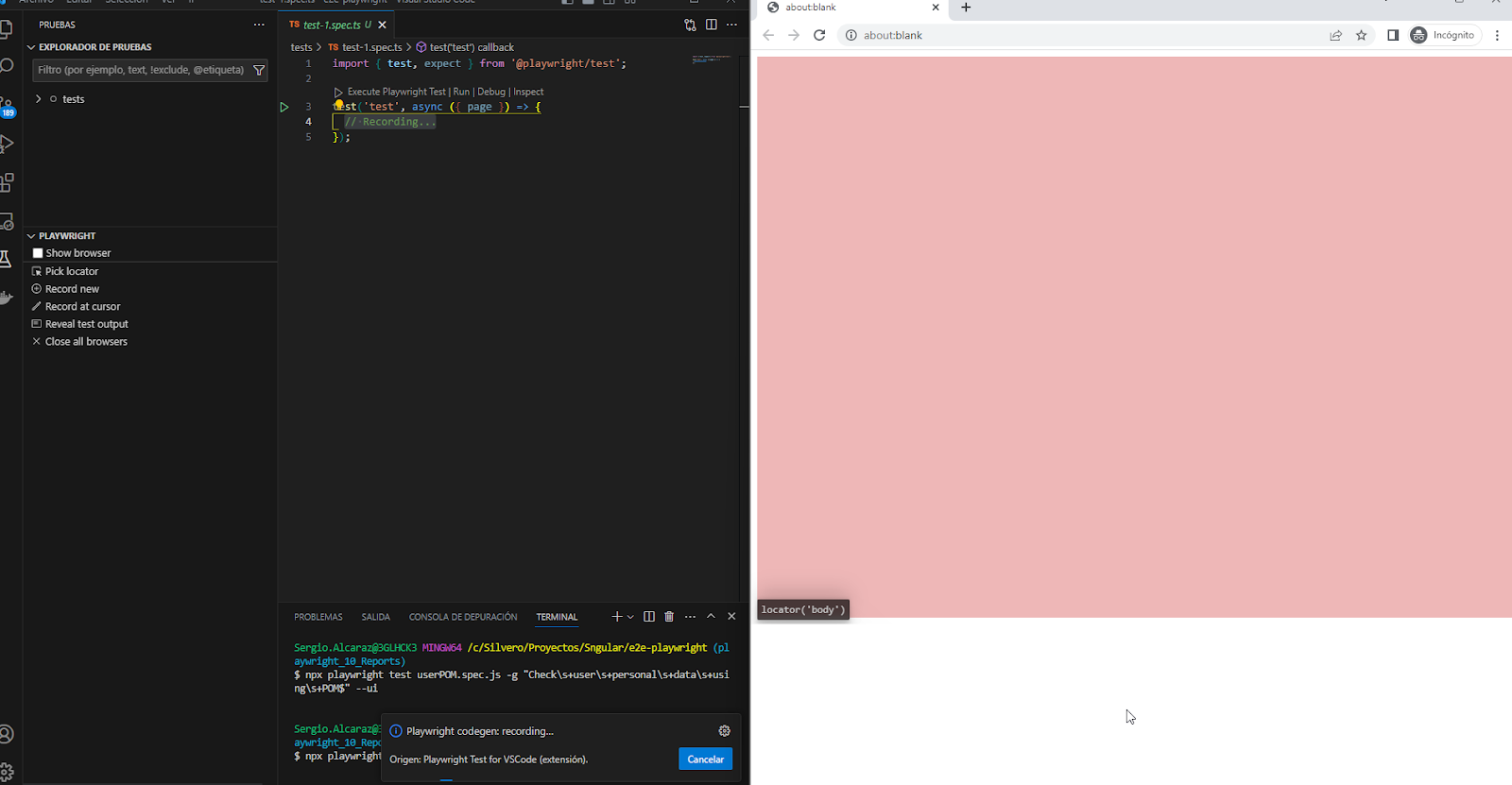The height and width of the screenshot is (785, 1512).
Task: Close the terminal panel
Action: [x=731, y=617]
